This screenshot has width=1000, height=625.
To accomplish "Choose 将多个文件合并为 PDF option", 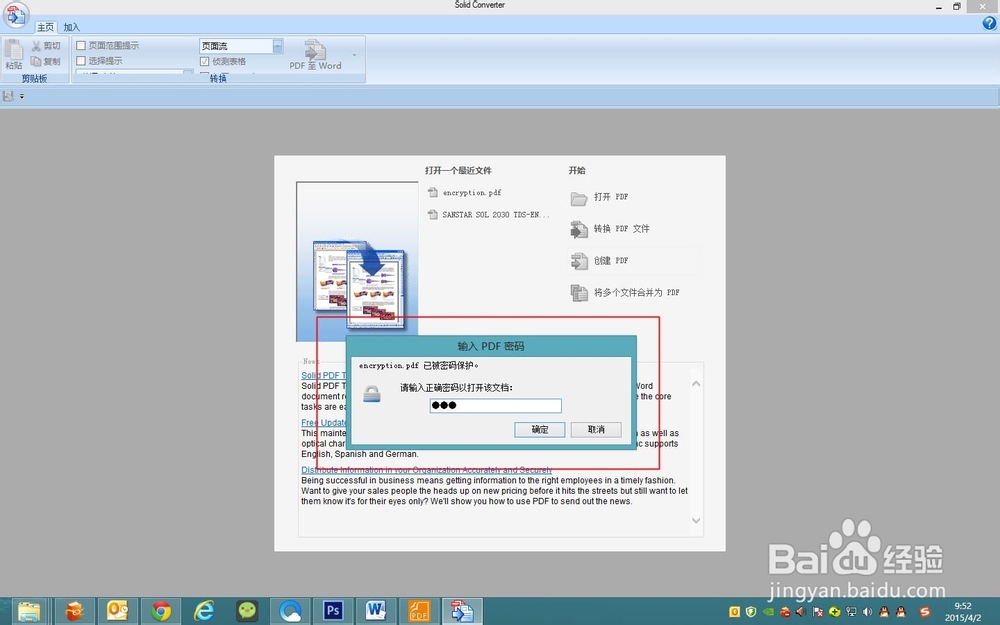I will [625, 293].
